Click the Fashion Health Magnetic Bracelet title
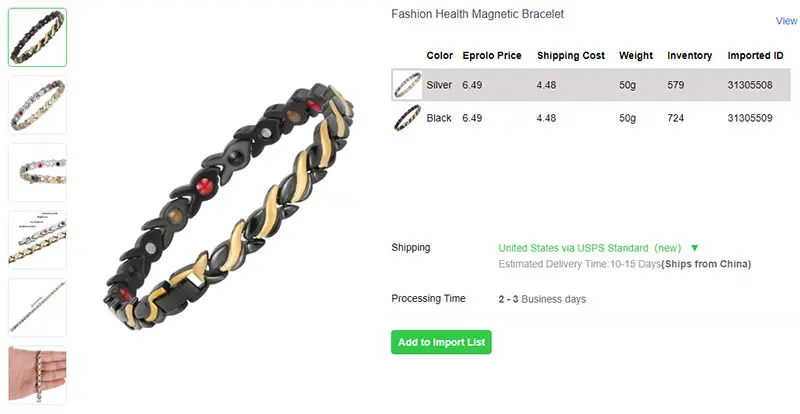800x414 pixels. coord(478,14)
